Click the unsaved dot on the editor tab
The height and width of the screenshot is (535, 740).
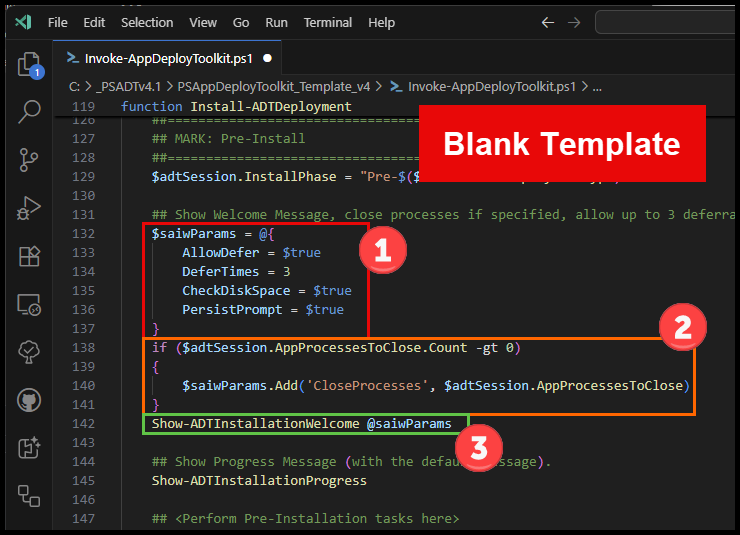click(267, 58)
